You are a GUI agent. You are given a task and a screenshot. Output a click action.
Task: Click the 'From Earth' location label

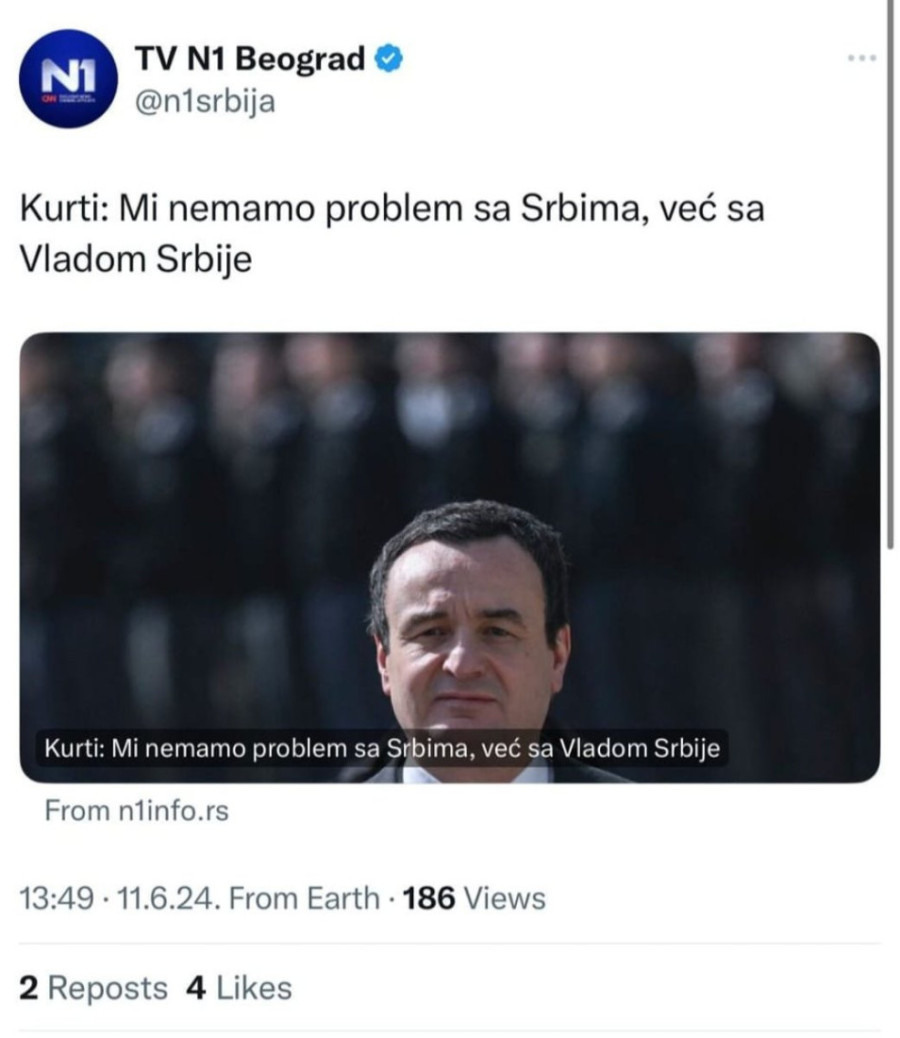304,897
